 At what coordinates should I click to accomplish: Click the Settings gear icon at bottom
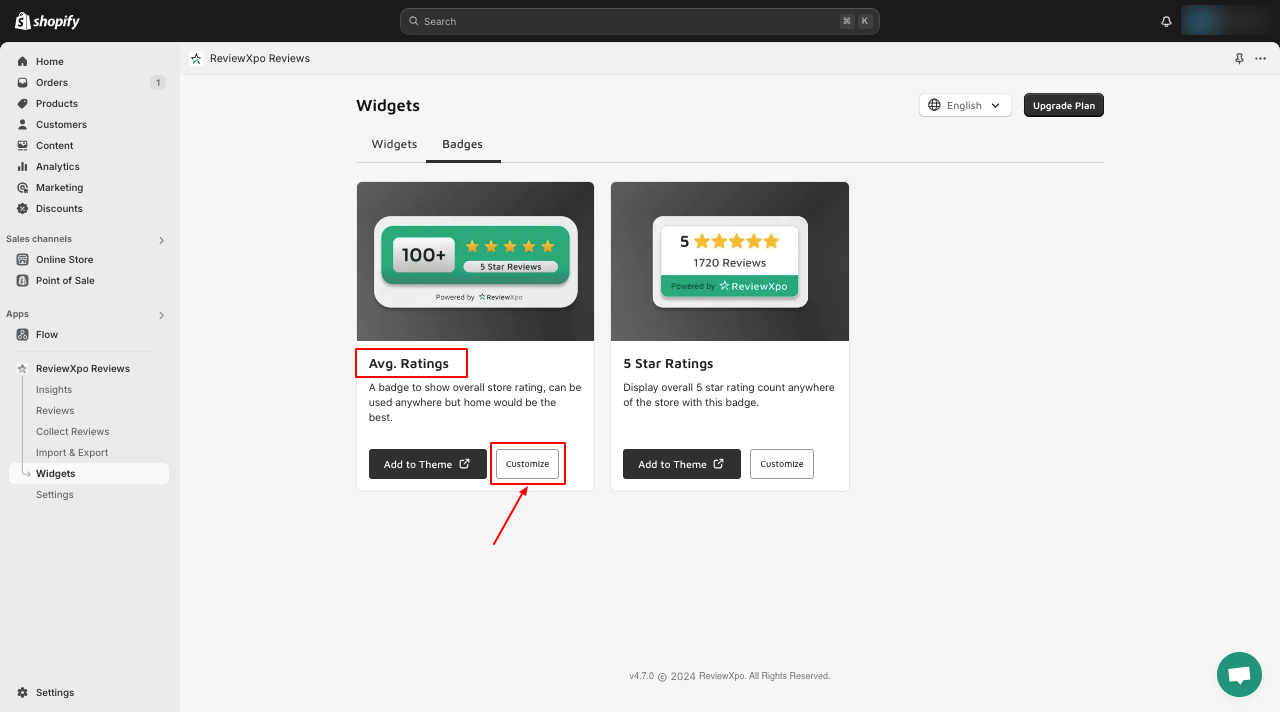click(x=23, y=693)
